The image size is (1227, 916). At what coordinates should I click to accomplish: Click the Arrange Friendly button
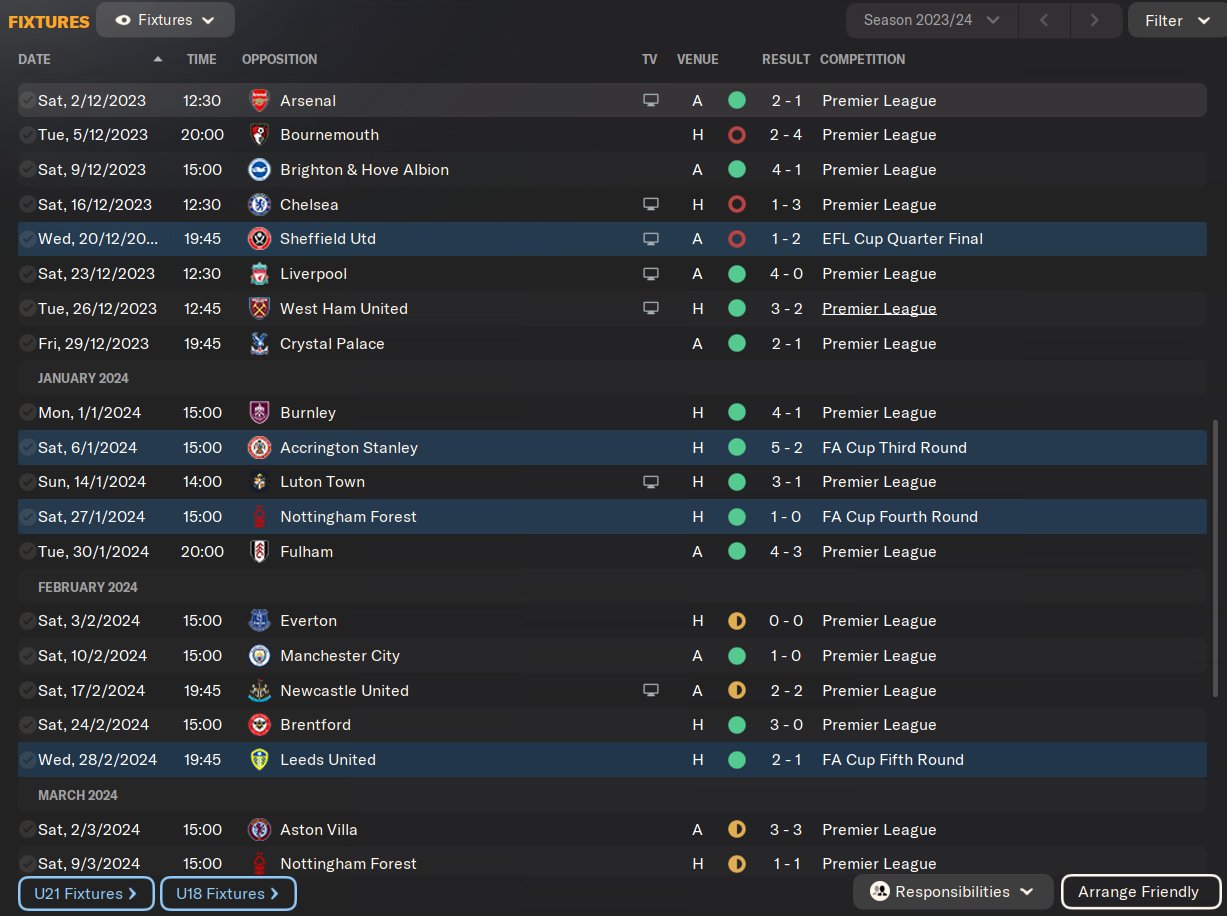[1140, 892]
